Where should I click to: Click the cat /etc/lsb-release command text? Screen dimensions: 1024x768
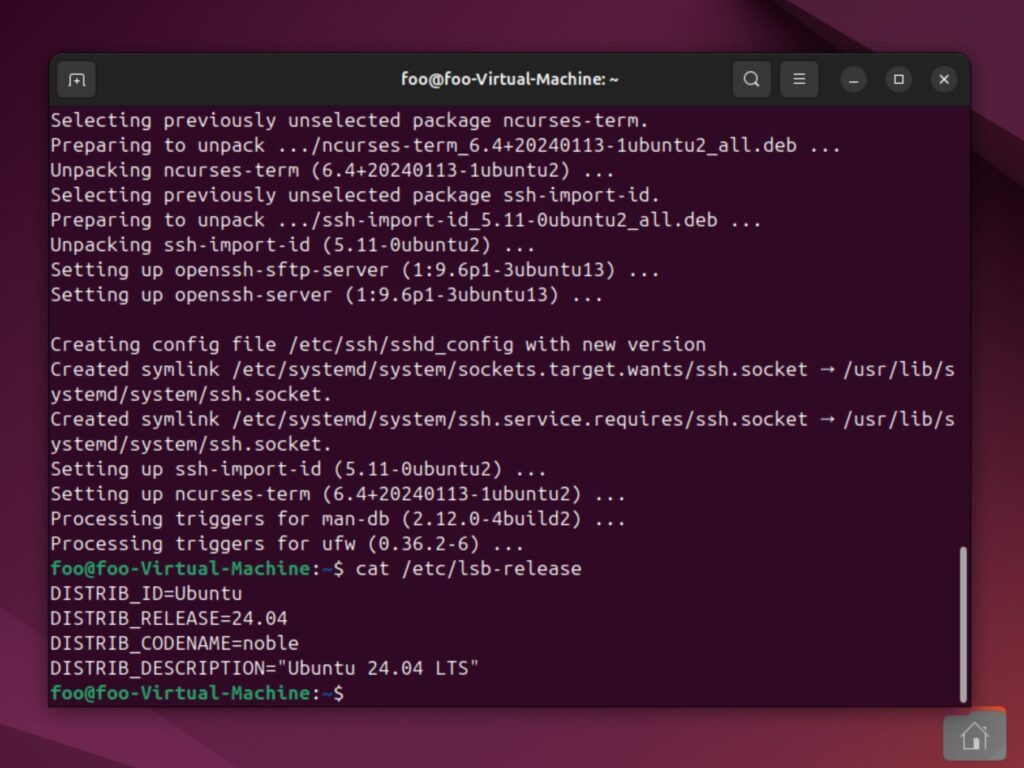(x=466, y=568)
